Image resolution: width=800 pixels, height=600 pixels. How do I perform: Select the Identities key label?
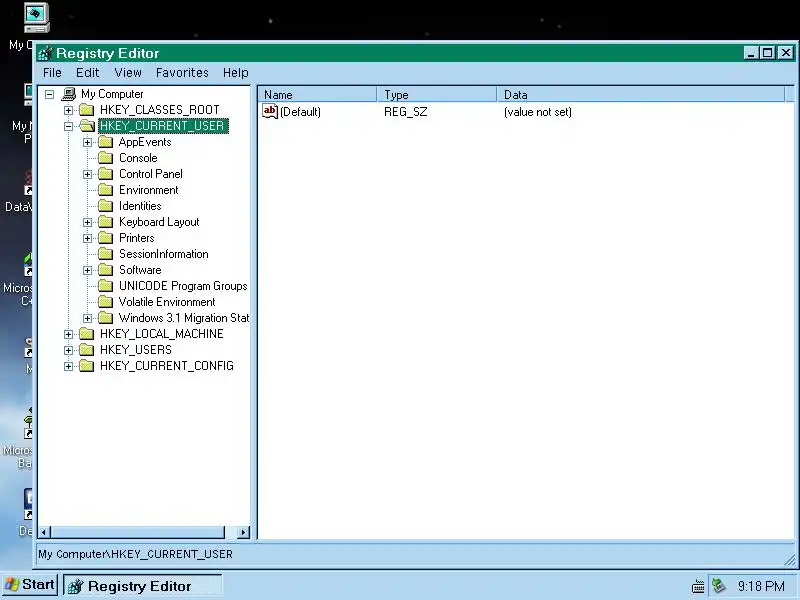[140, 206]
